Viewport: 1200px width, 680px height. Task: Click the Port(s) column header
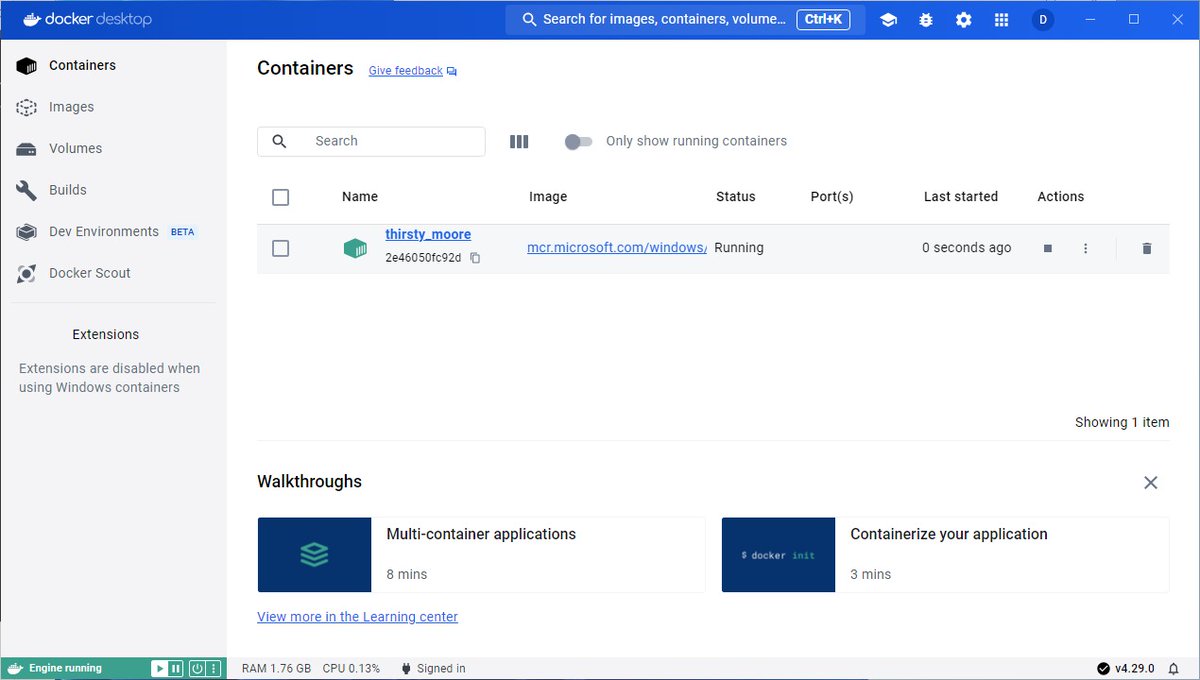pos(832,197)
